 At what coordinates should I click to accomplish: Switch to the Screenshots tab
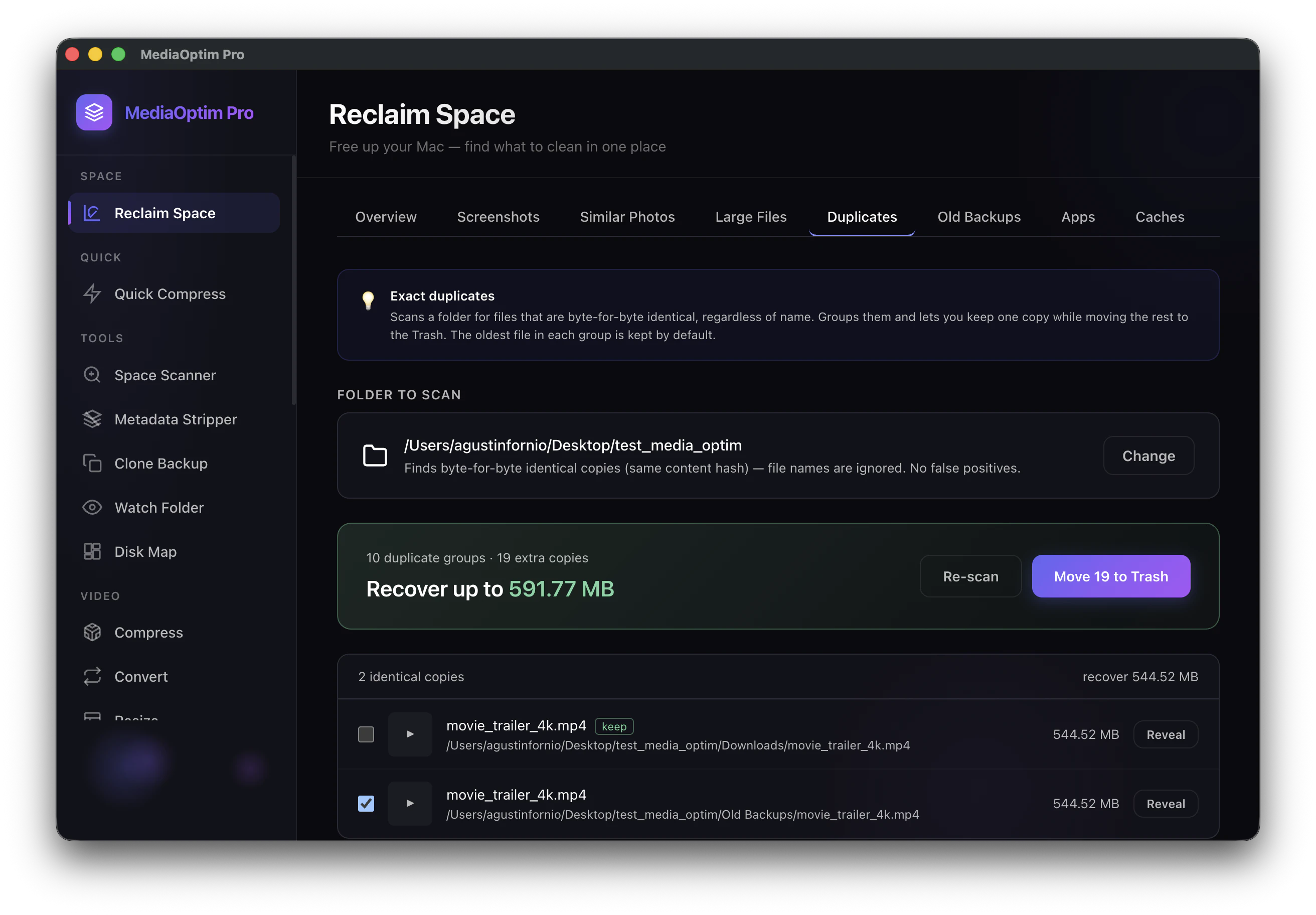(x=498, y=217)
